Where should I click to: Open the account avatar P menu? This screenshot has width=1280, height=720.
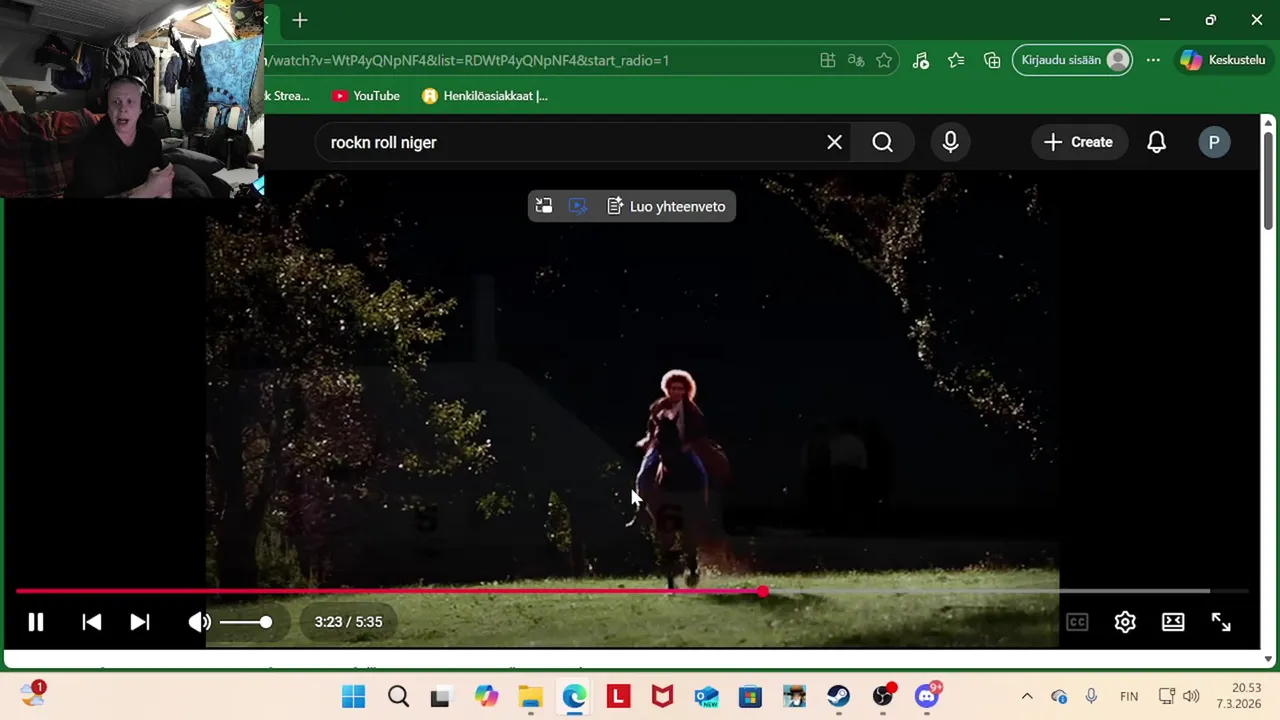tap(1214, 142)
